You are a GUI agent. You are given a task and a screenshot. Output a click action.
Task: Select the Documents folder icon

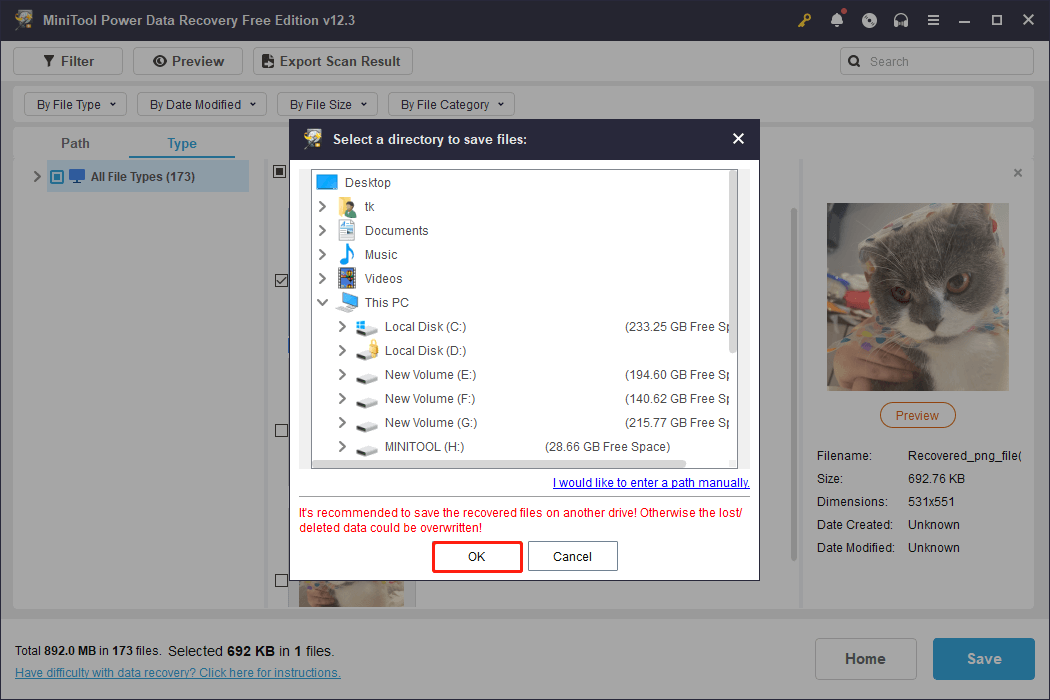tap(347, 230)
